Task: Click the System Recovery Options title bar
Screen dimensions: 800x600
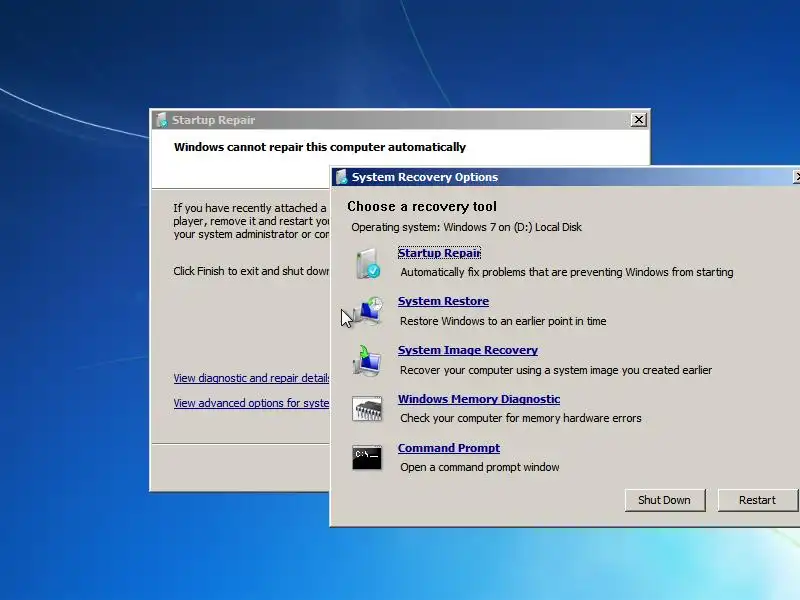Action: coord(565,177)
